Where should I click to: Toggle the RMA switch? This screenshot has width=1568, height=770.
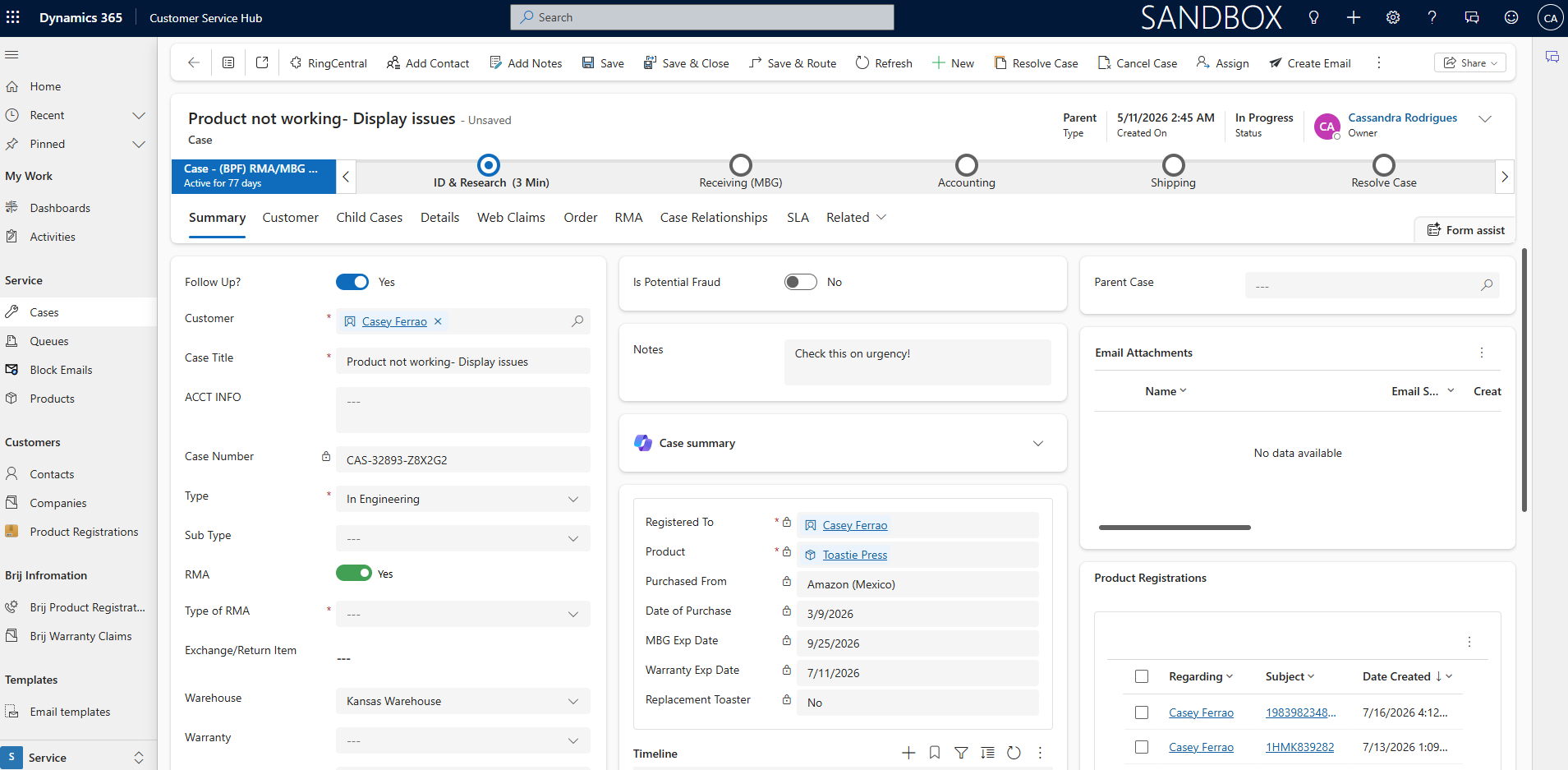(x=354, y=573)
